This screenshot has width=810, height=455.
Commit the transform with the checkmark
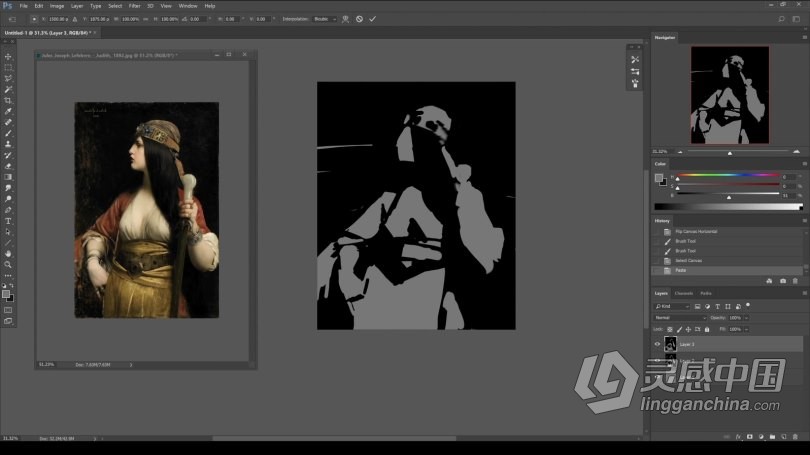point(372,19)
